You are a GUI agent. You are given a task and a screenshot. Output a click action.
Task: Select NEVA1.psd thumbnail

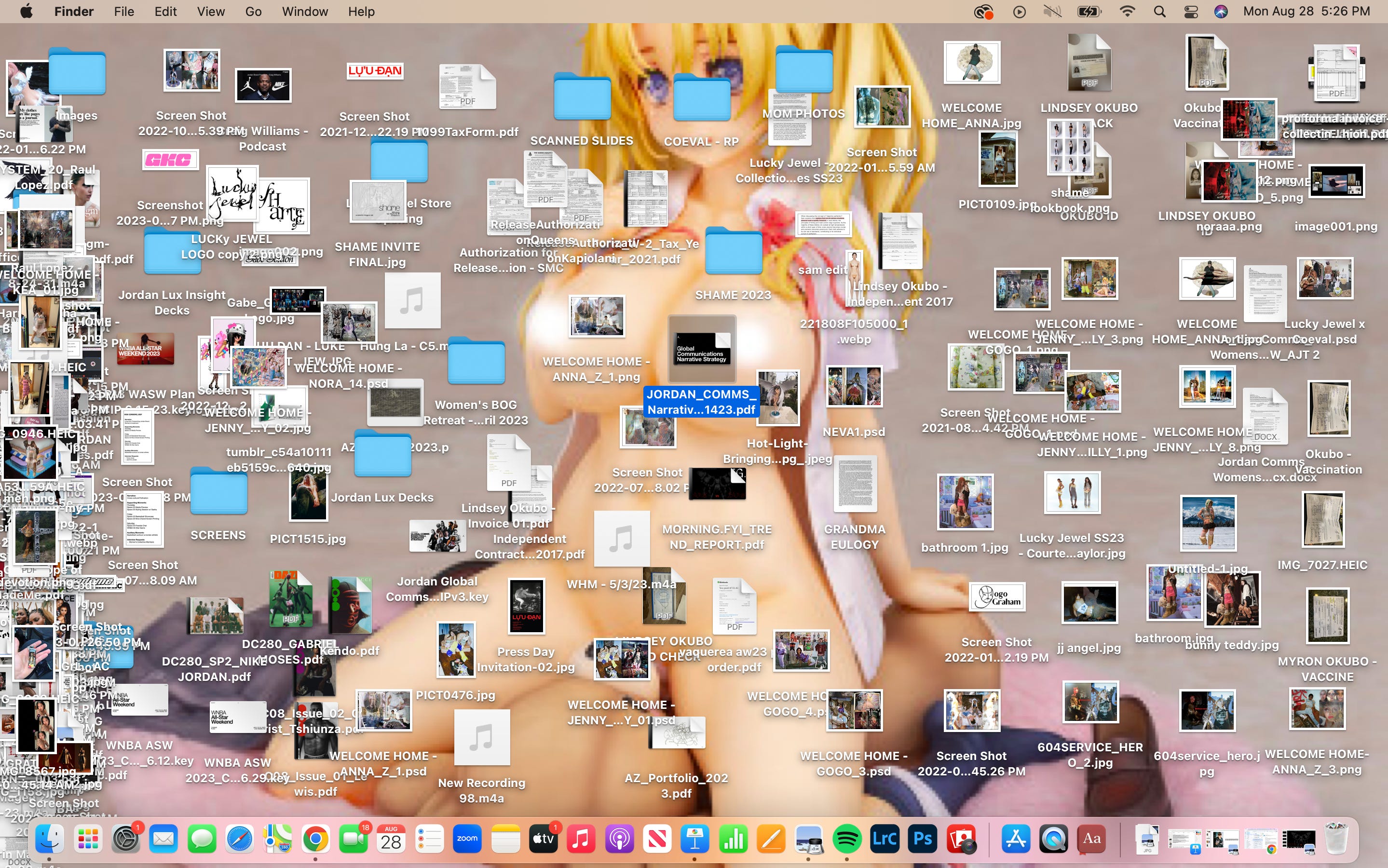point(854,386)
